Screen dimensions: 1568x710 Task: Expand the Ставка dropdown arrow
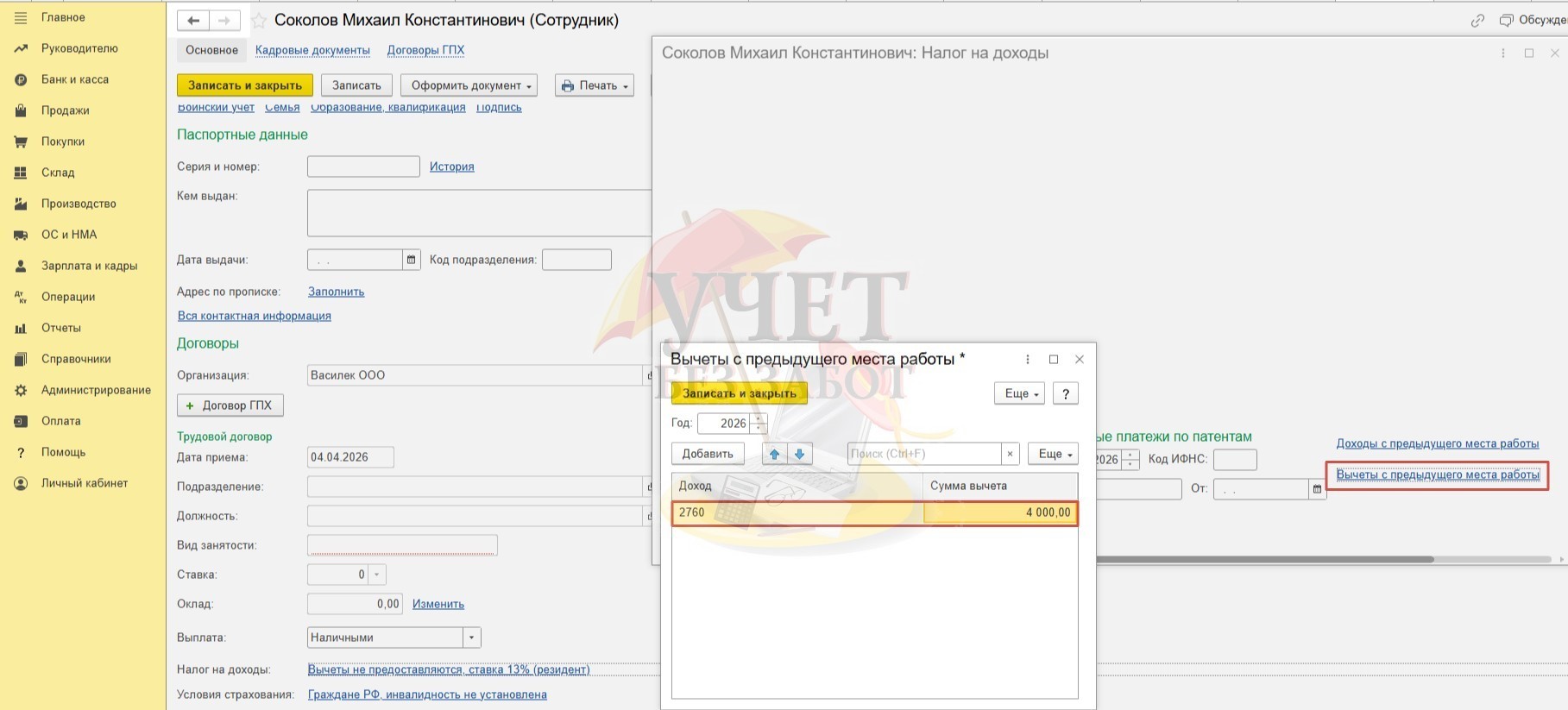(376, 575)
